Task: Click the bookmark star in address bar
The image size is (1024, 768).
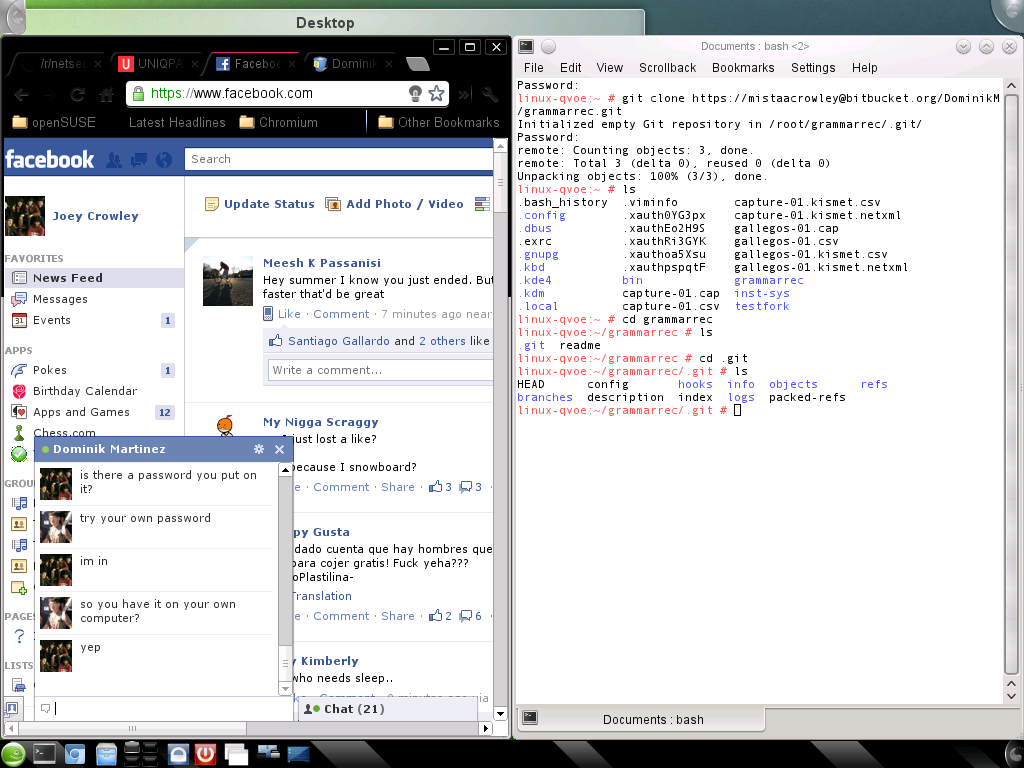Action: [x=436, y=94]
